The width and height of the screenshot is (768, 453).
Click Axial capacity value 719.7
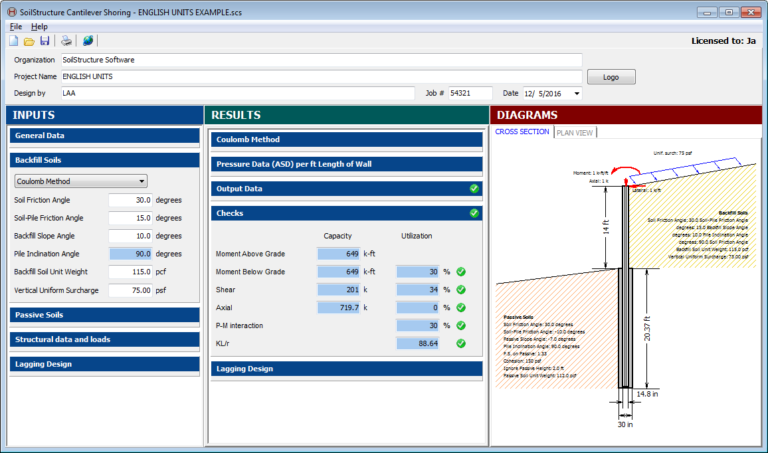(x=338, y=308)
